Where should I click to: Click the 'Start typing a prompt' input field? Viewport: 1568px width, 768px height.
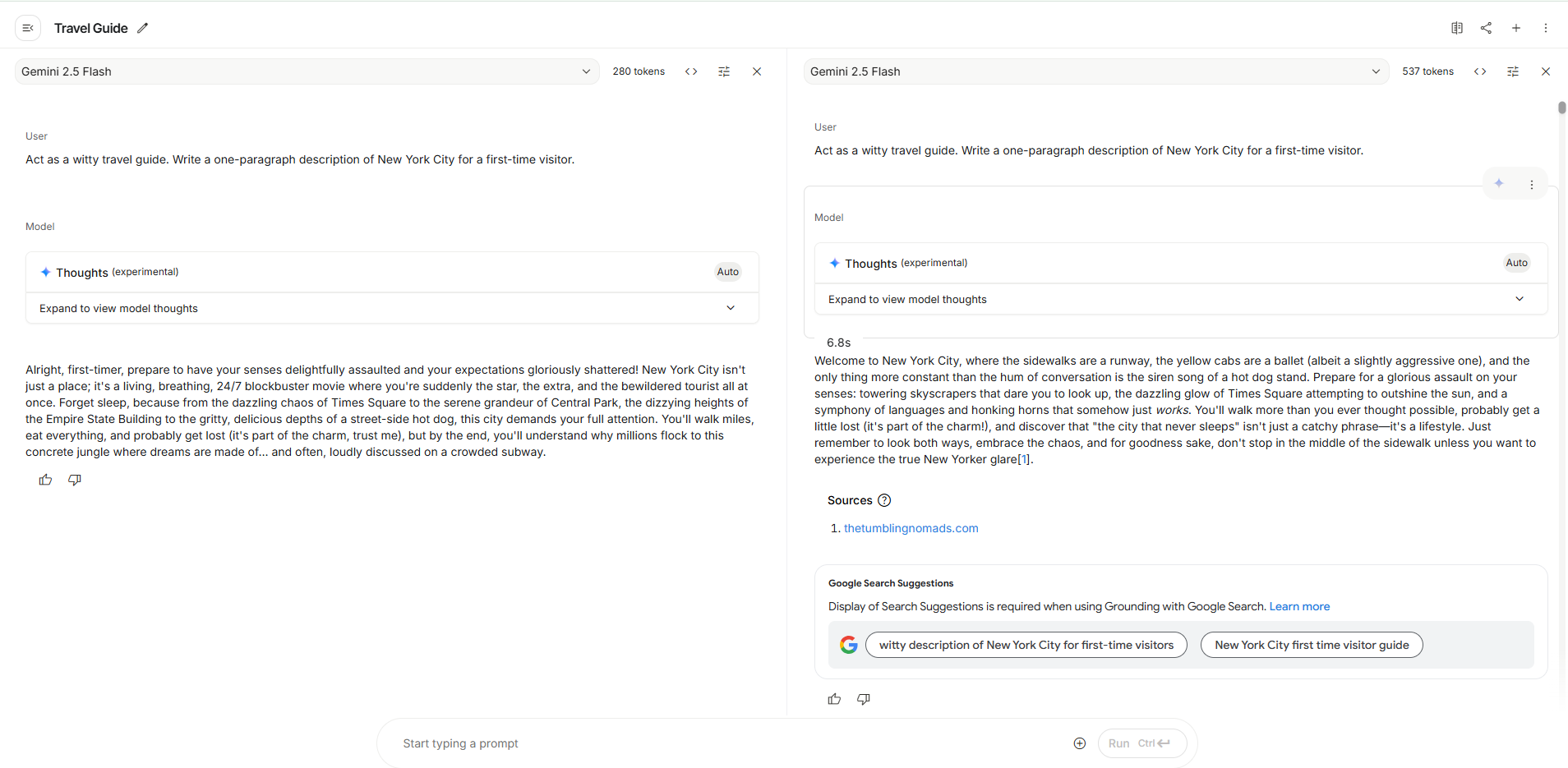(x=723, y=743)
